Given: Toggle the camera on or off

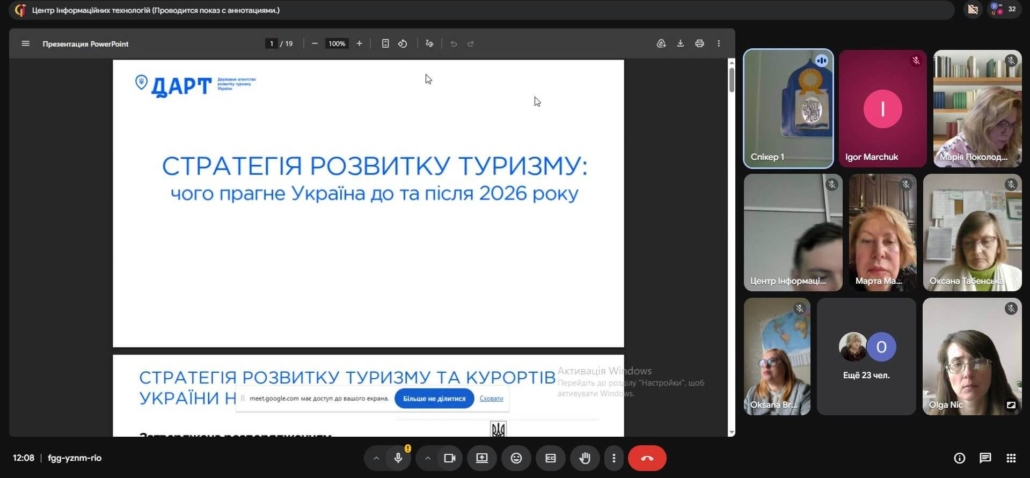Looking at the screenshot, I should pos(449,458).
